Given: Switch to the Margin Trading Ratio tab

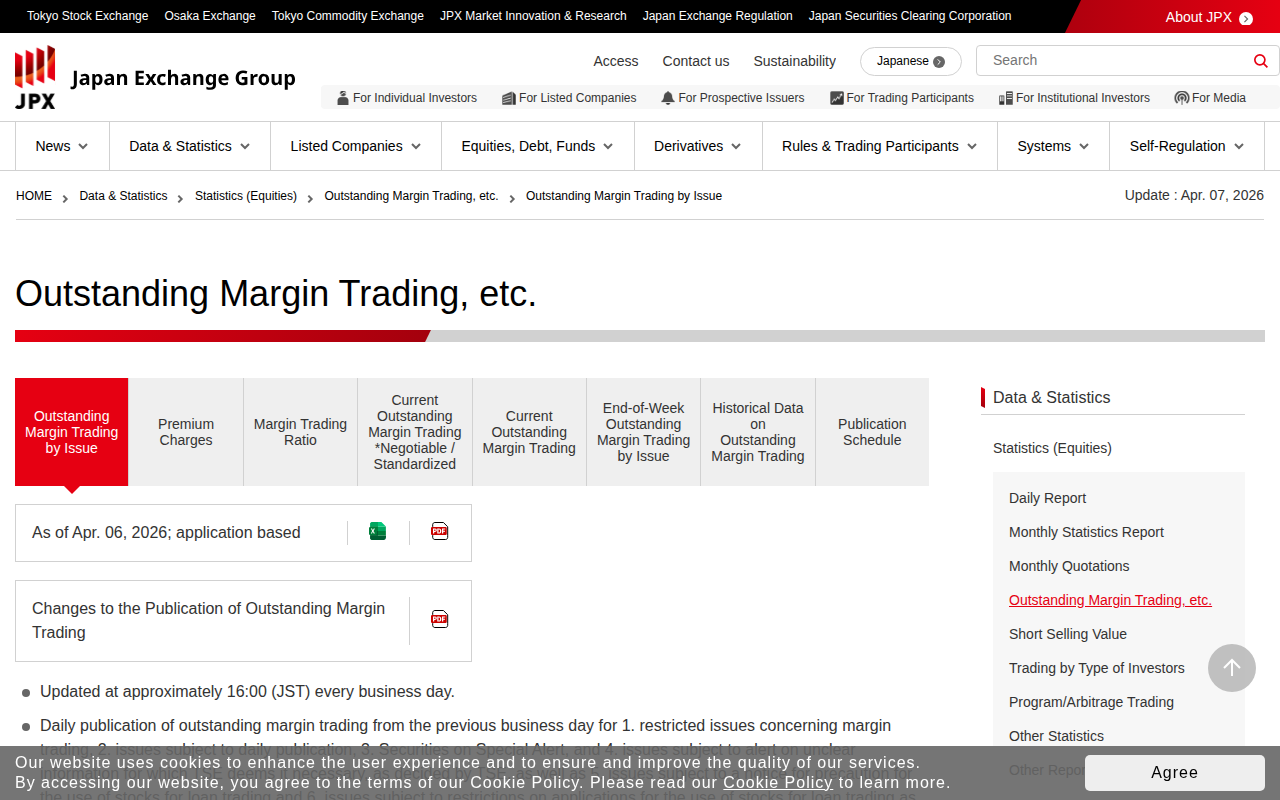Looking at the screenshot, I should tap(300, 432).
